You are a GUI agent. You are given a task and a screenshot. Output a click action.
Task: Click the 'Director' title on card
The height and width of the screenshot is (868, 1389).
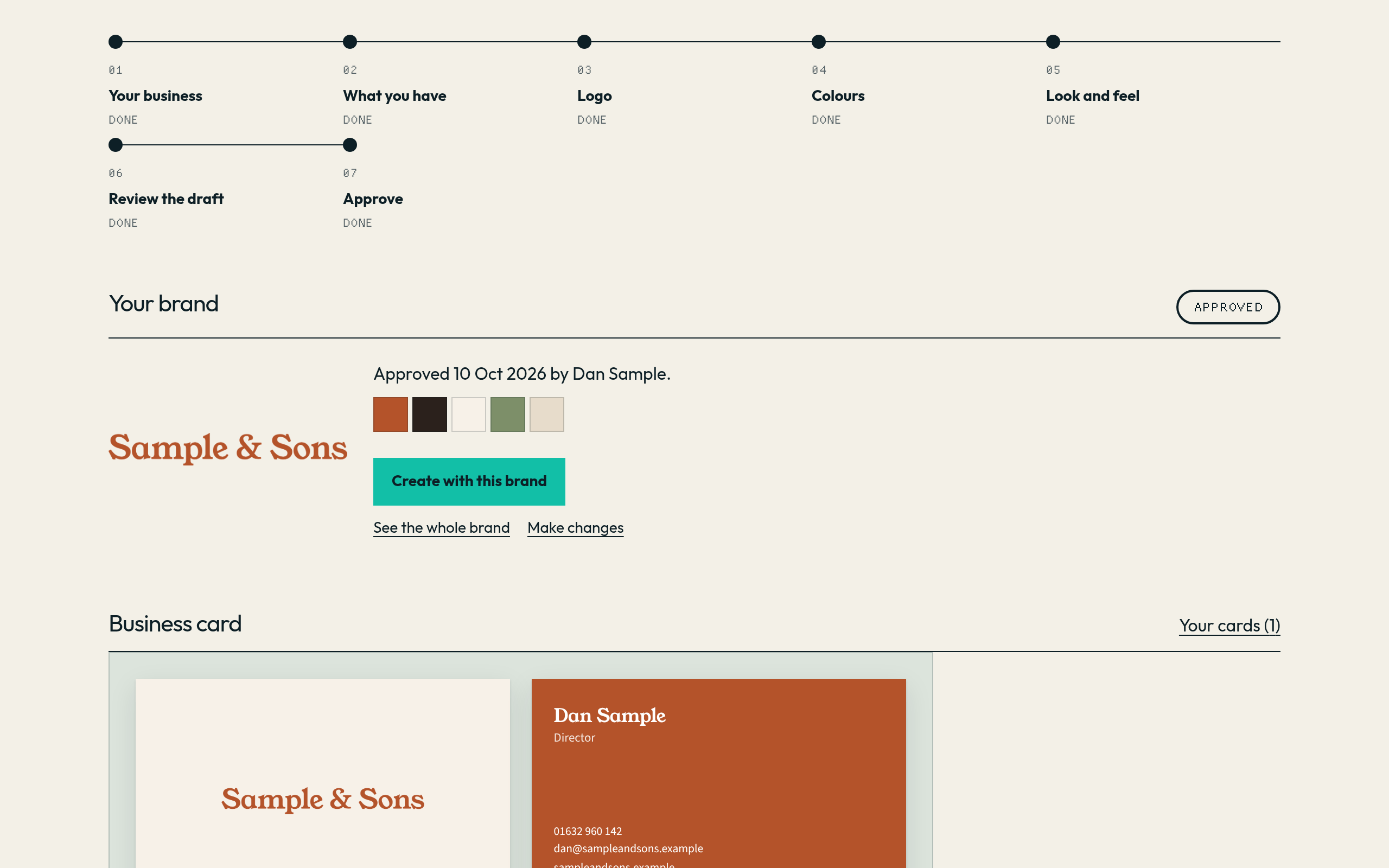[x=574, y=738]
